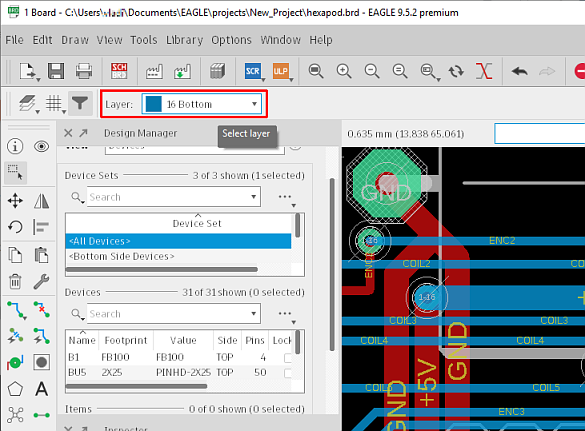Select the Show eye tool
This screenshot has height=431, width=585.
[41, 146]
